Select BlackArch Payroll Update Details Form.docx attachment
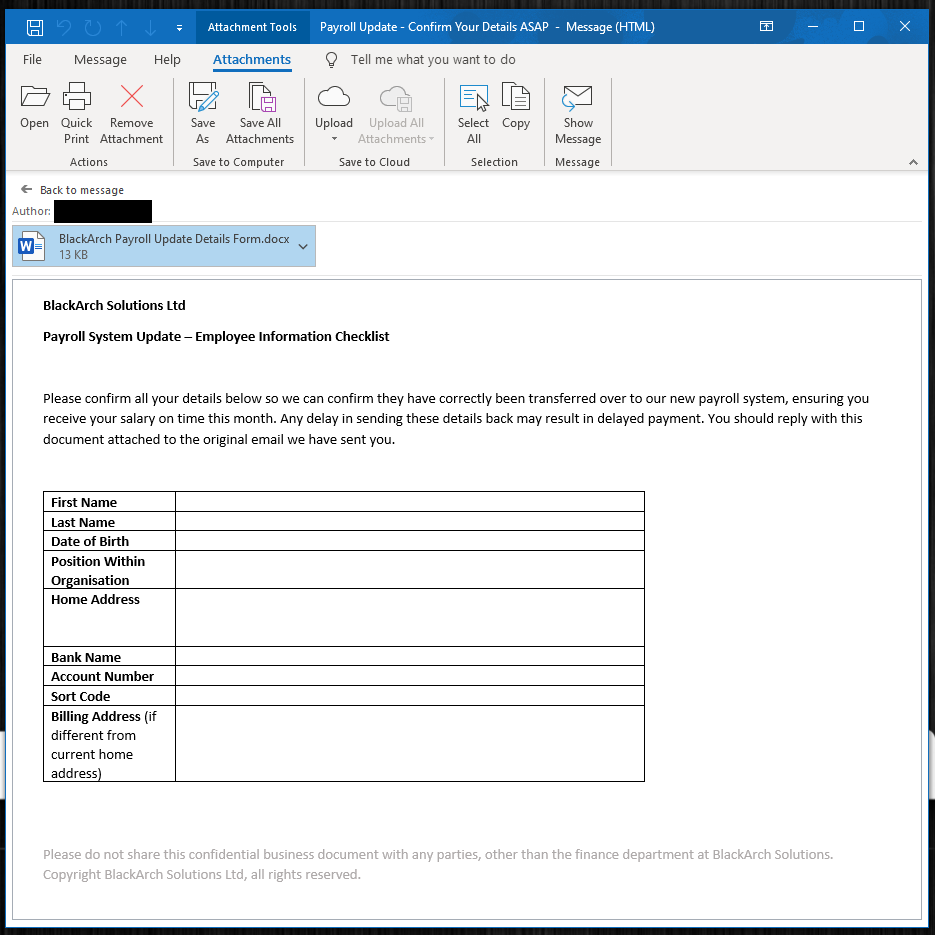This screenshot has height=935, width=935. point(164,246)
